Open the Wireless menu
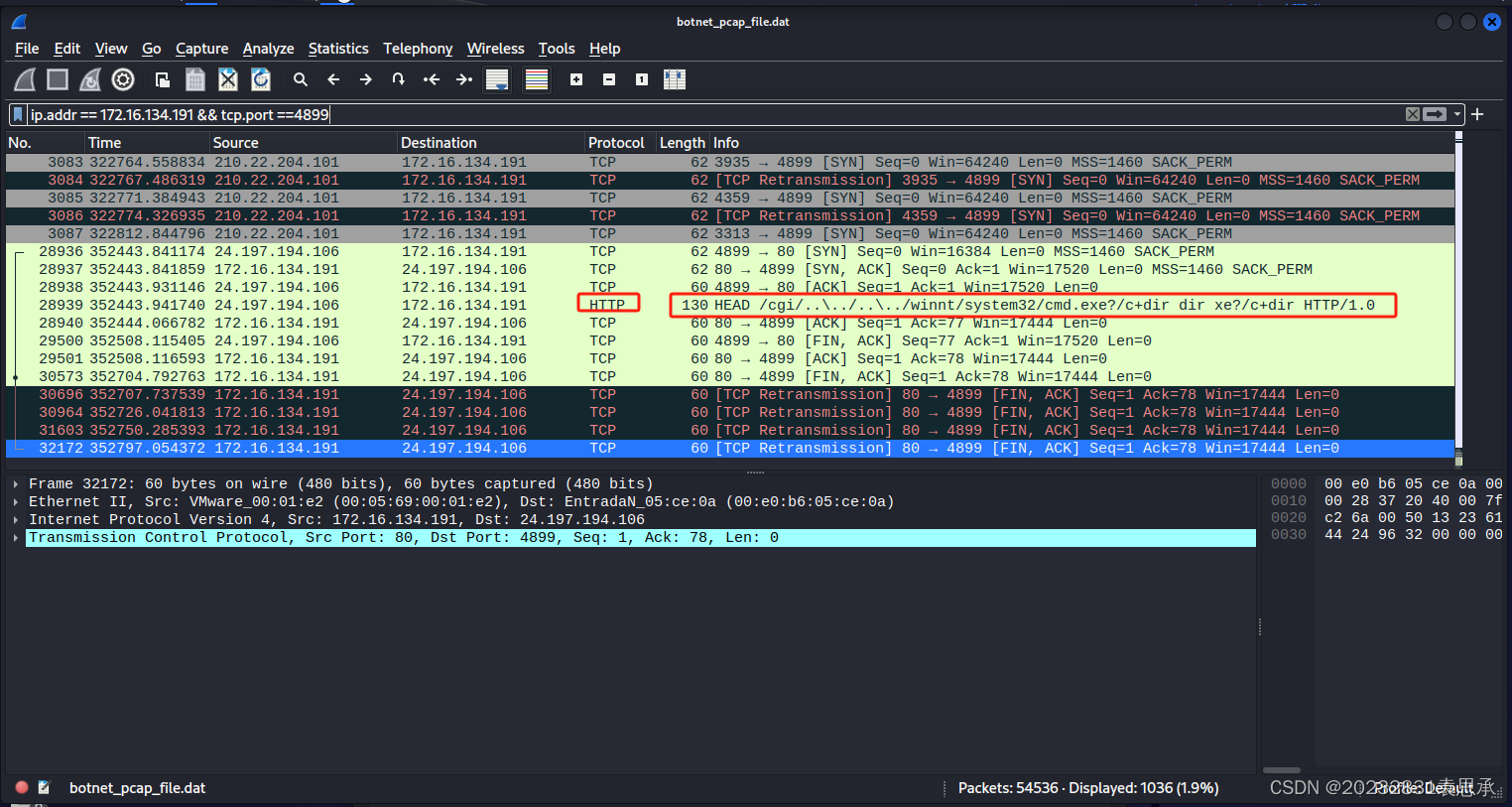Viewport: 1512px width, 807px height. point(495,49)
